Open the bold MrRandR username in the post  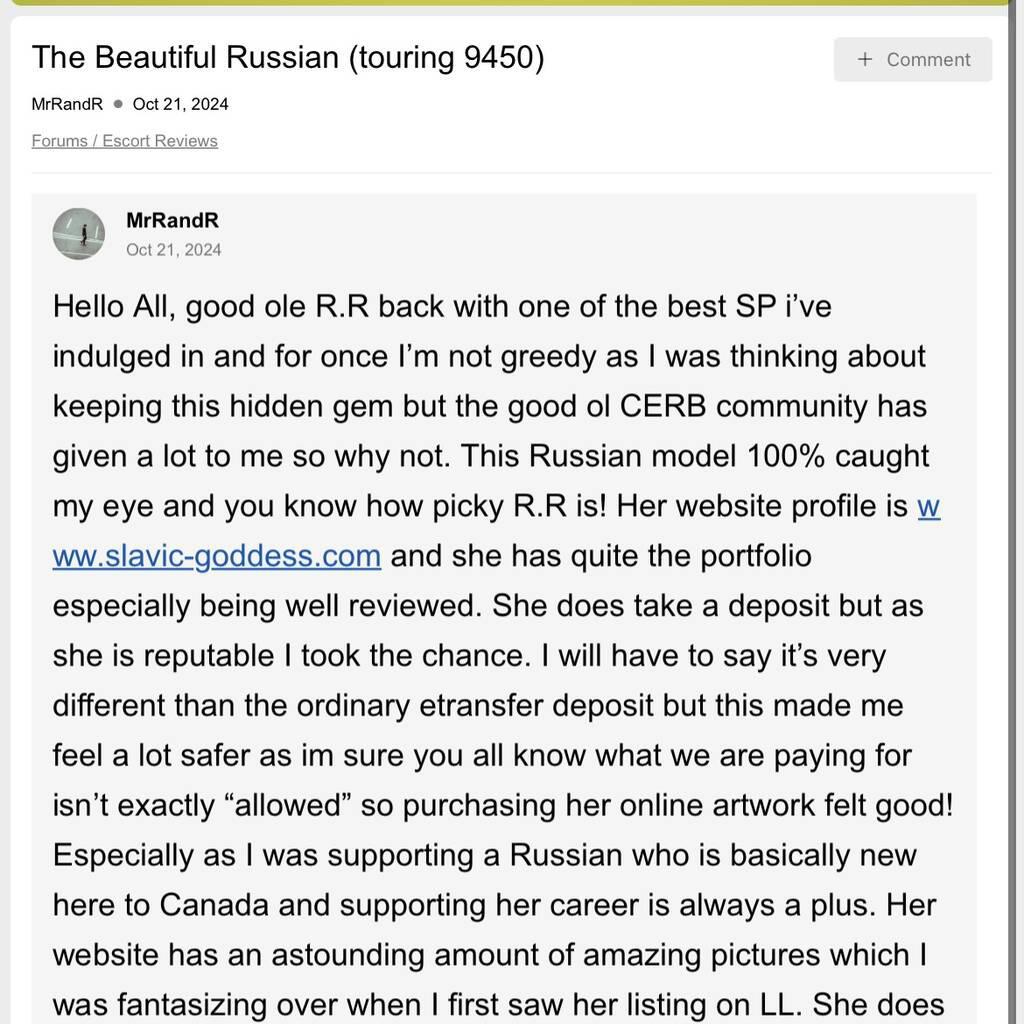(x=172, y=220)
